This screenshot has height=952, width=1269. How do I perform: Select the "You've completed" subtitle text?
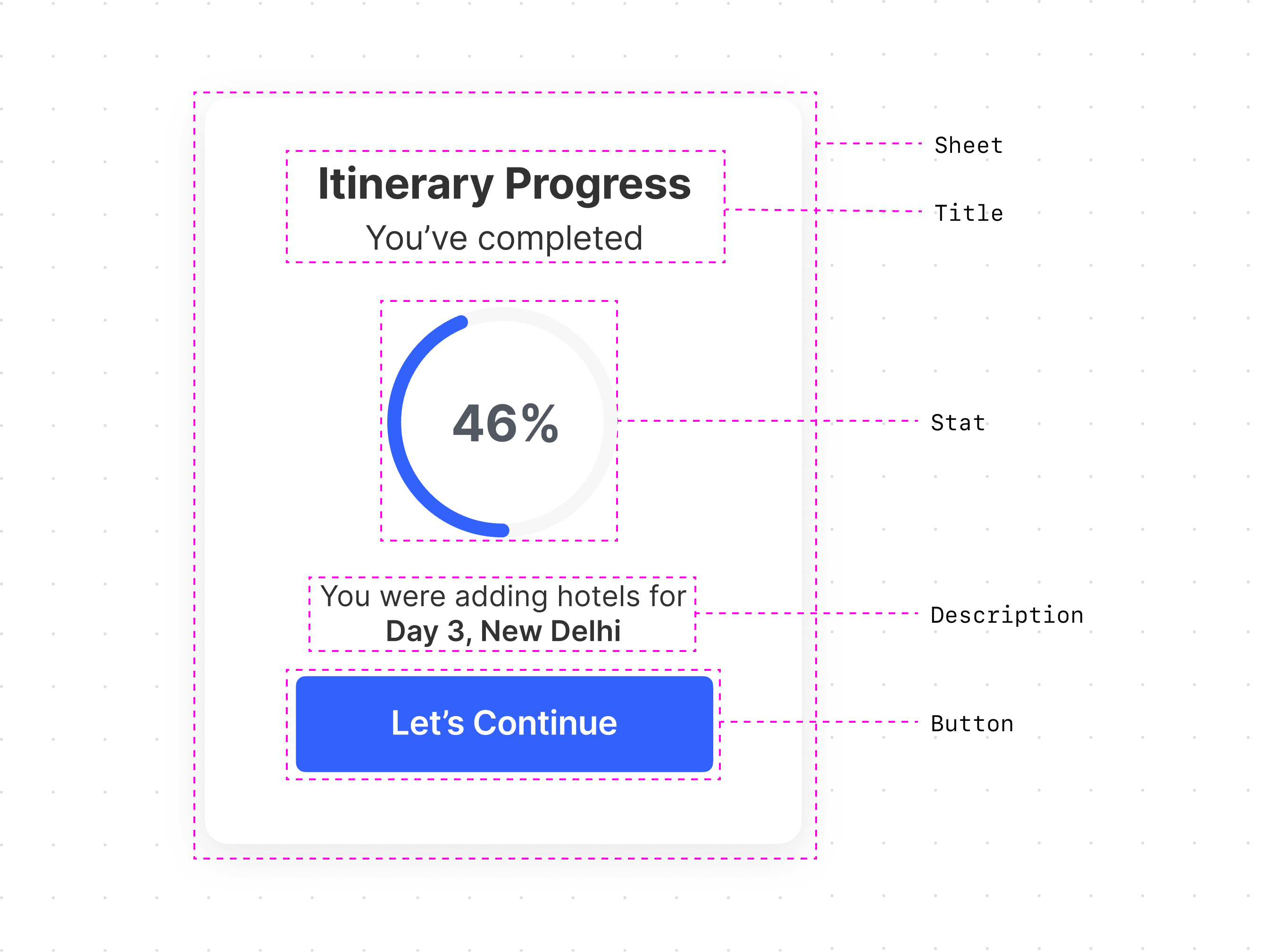[504, 238]
